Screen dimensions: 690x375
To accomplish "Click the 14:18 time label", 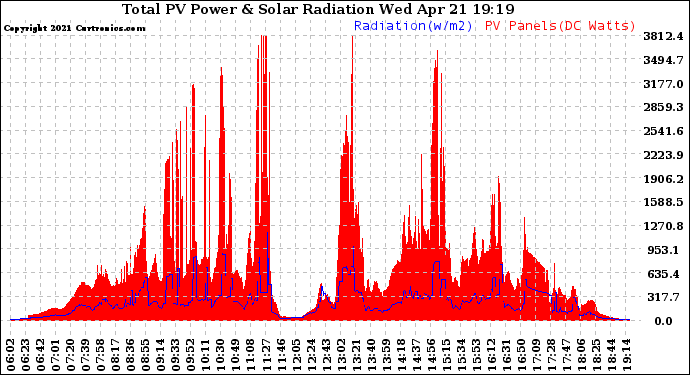I will [x=400, y=354].
